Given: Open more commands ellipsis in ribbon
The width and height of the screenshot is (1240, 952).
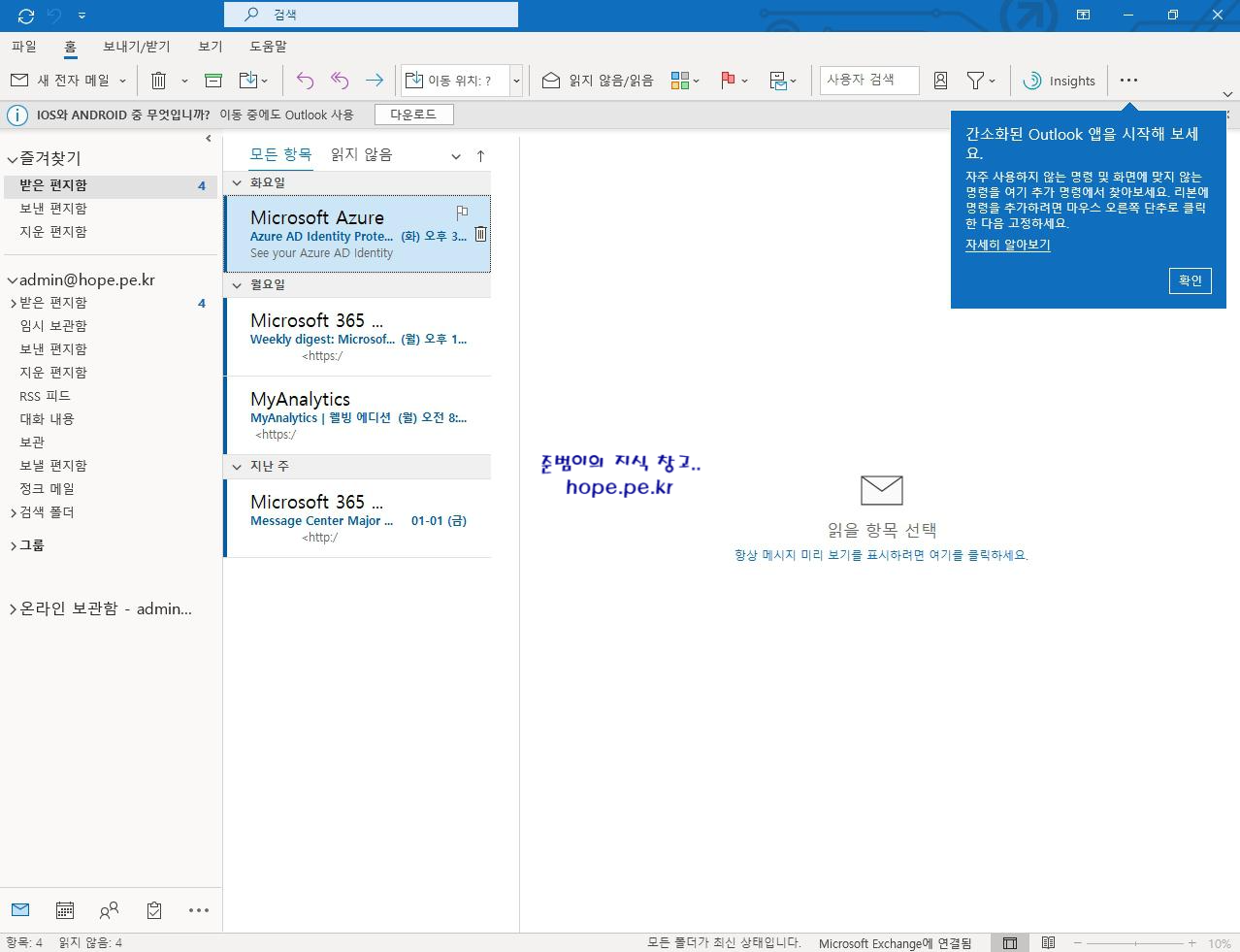Looking at the screenshot, I should (1128, 81).
